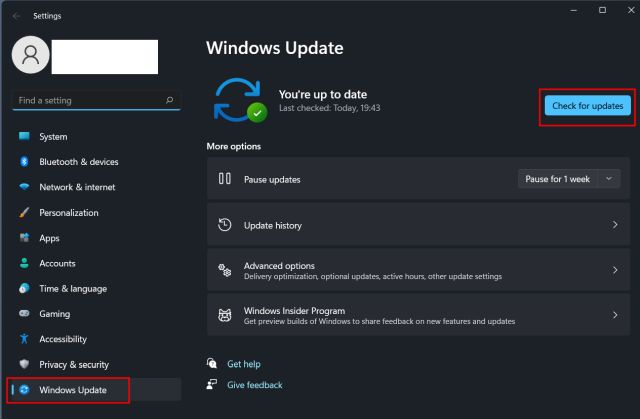The height and width of the screenshot is (419, 640).
Task: Select Time & language in sidebar
Action: click(x=72, y=289)
